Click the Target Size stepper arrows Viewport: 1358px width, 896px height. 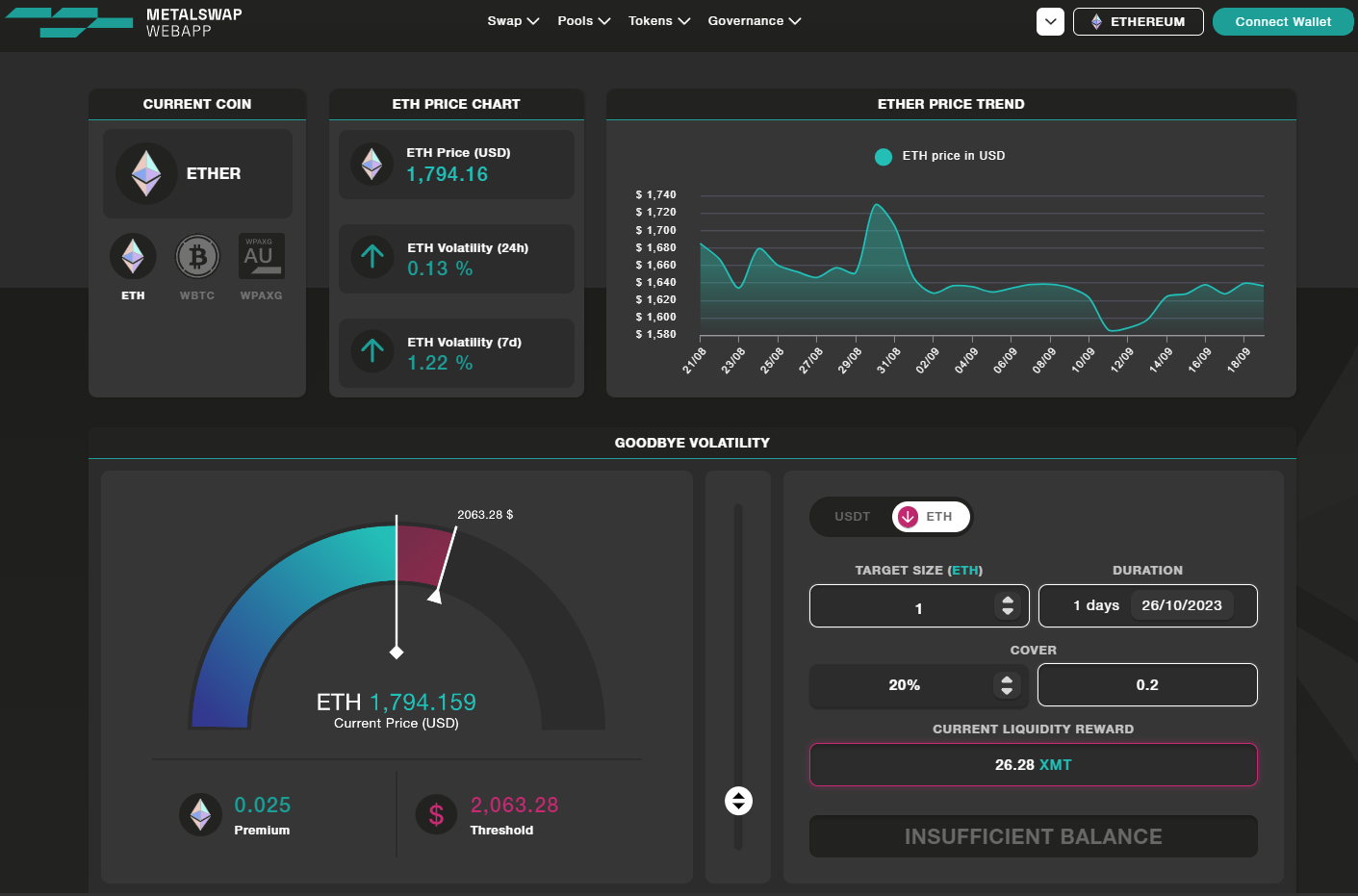point(1008,605)
